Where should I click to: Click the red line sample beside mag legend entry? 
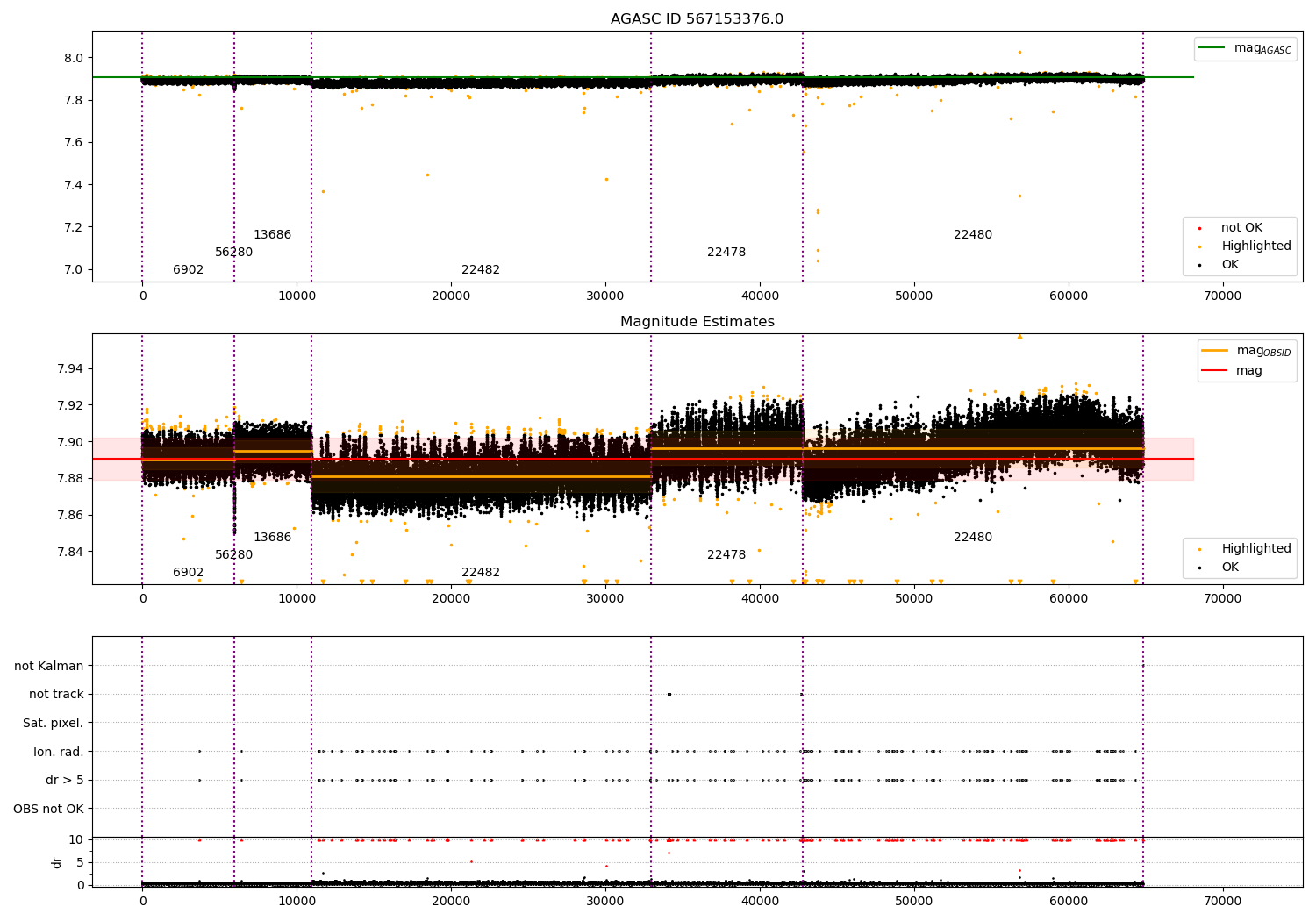pos(1215,371)
